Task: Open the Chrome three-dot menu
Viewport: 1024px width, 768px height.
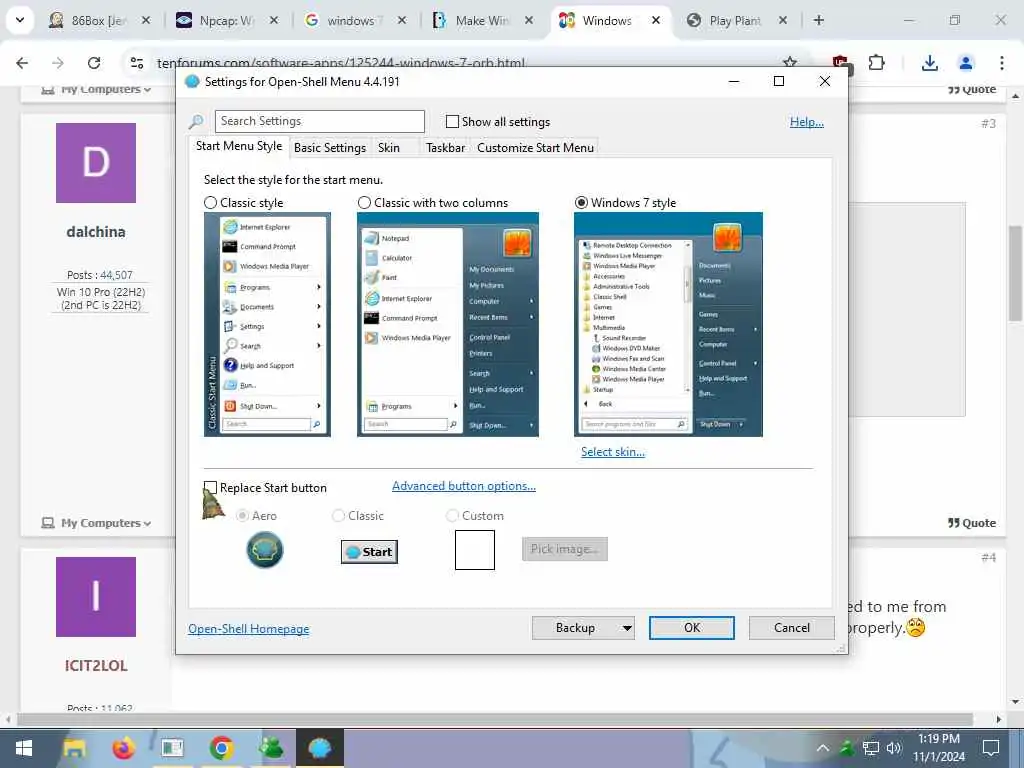Action: point(1001,63)
